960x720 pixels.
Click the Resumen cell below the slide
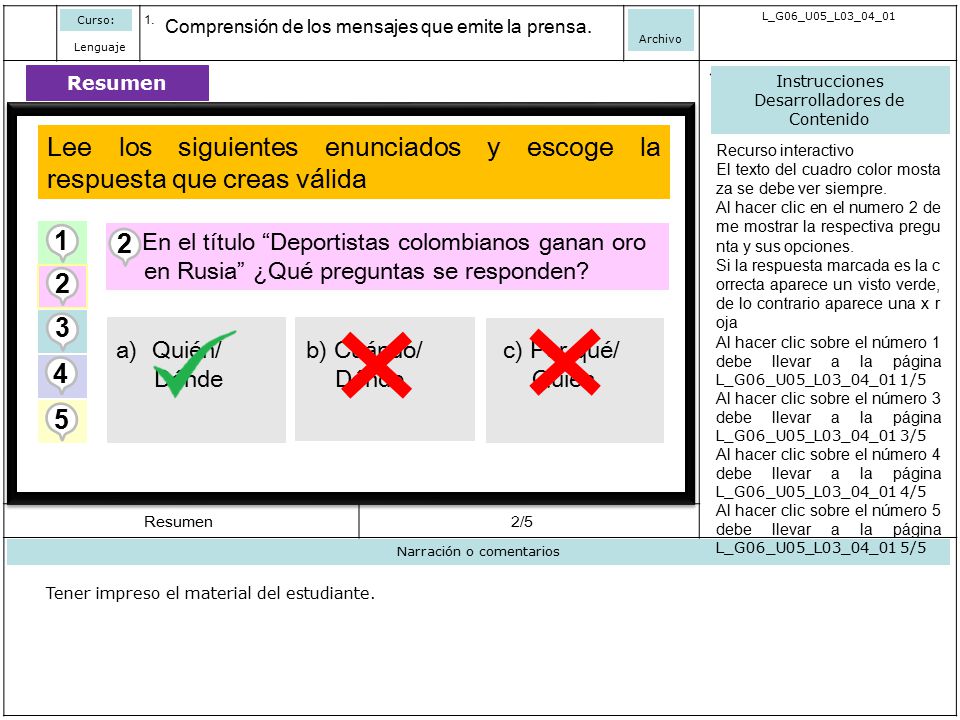(x=179, y=522)
